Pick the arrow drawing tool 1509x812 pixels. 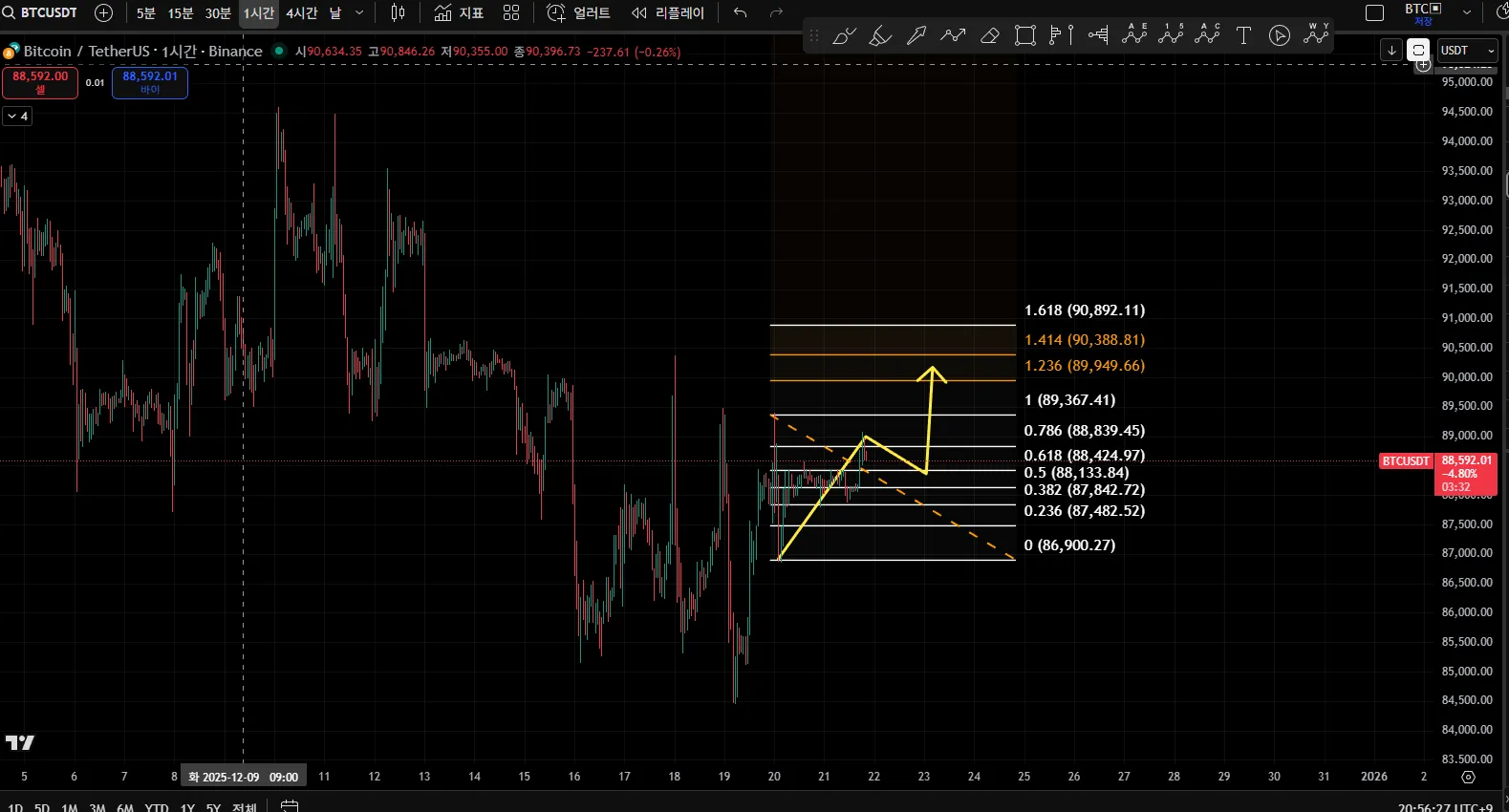point(916,36)
